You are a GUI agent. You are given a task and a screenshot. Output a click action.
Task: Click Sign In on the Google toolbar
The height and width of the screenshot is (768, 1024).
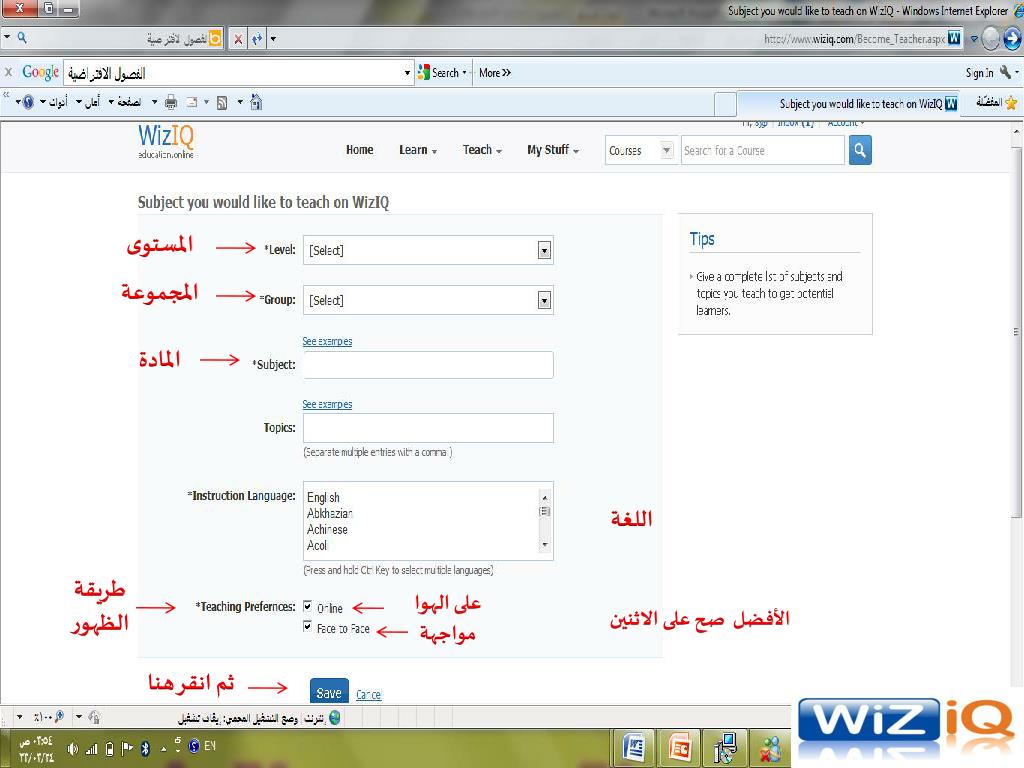click(980, 73)
